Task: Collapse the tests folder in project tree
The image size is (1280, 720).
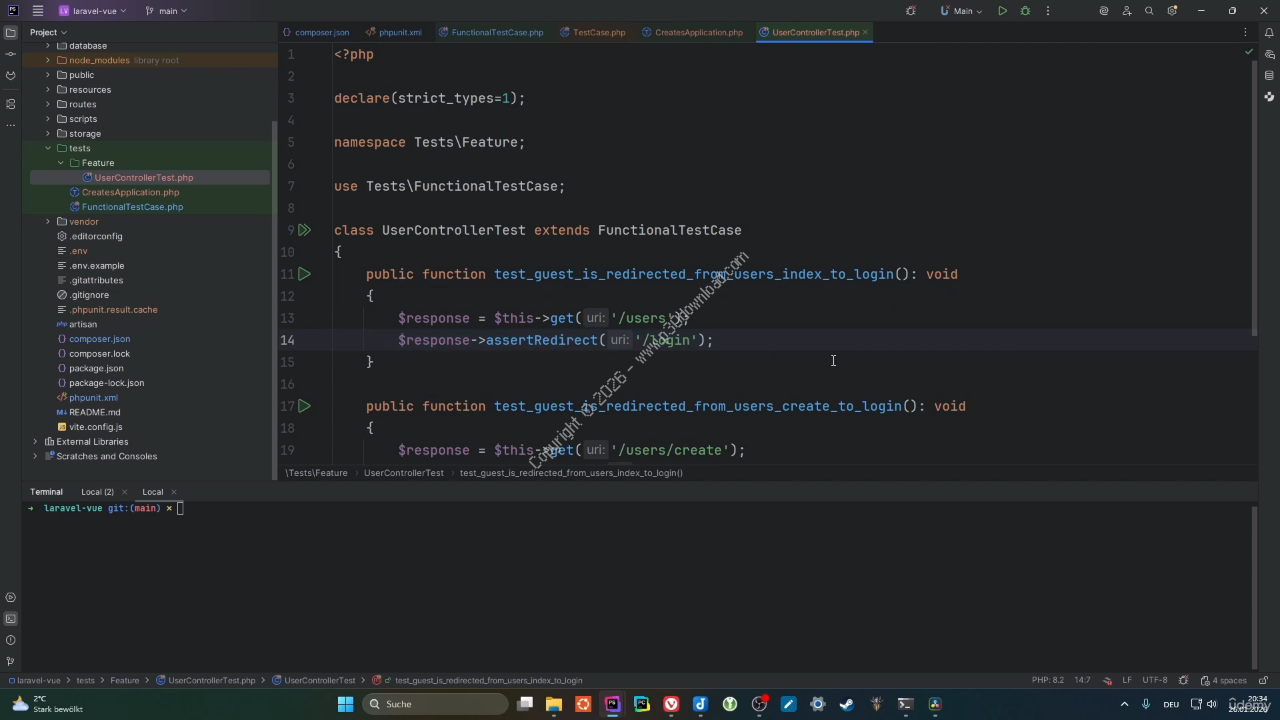Action: [x=48, y=148]
